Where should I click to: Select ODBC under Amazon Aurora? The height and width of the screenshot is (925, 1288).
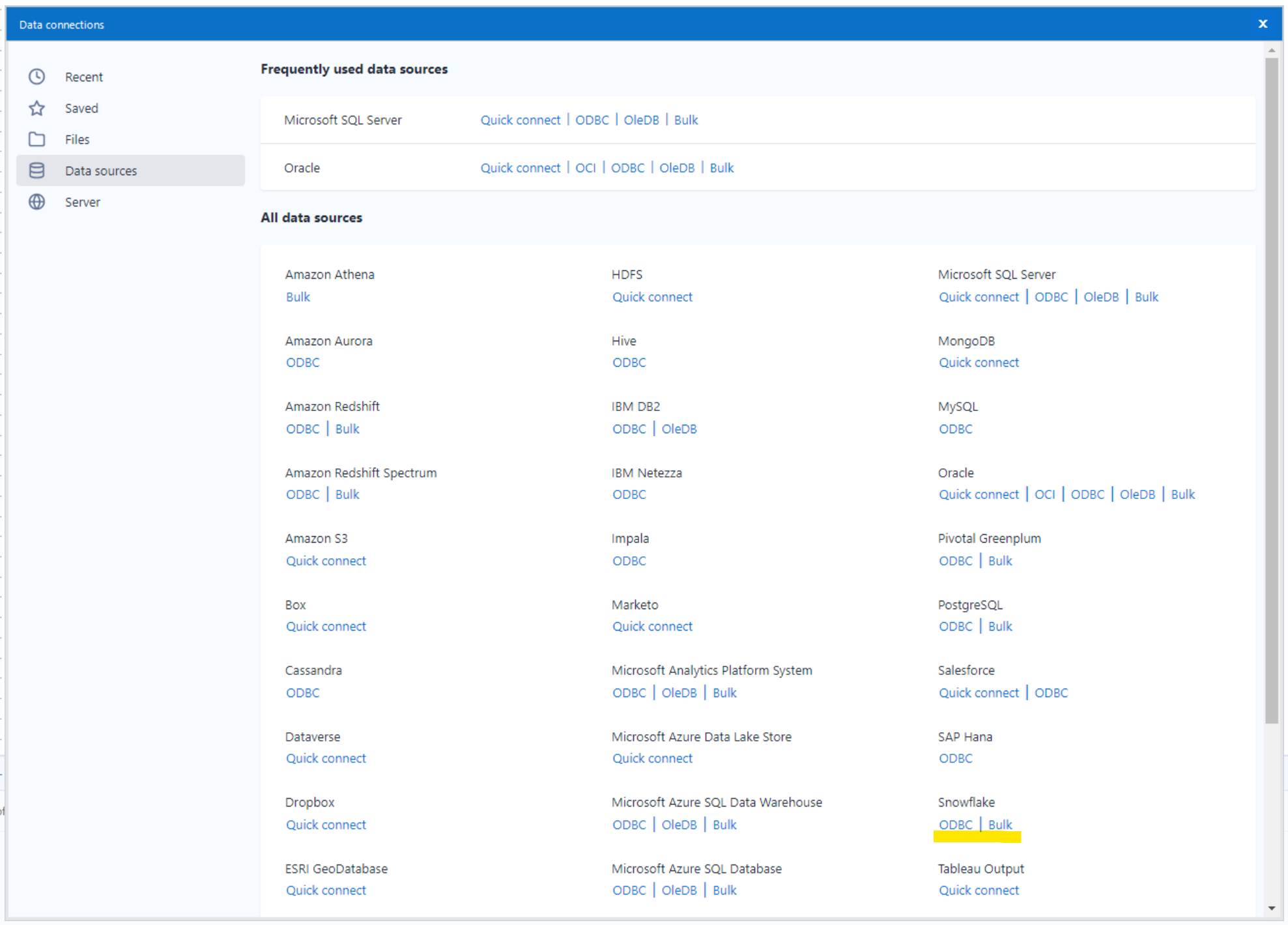pyautogui.click(x=303, y=363)
